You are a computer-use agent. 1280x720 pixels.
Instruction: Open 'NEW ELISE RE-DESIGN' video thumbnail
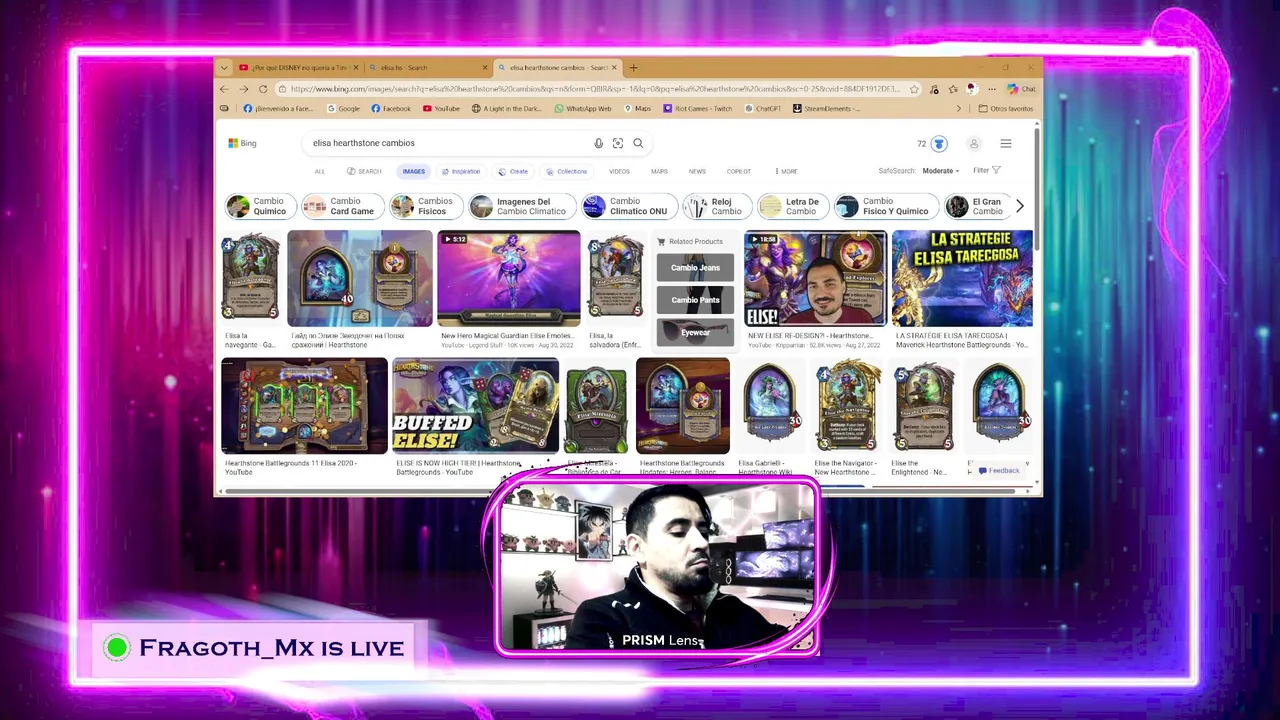click(x=815, y=278)
